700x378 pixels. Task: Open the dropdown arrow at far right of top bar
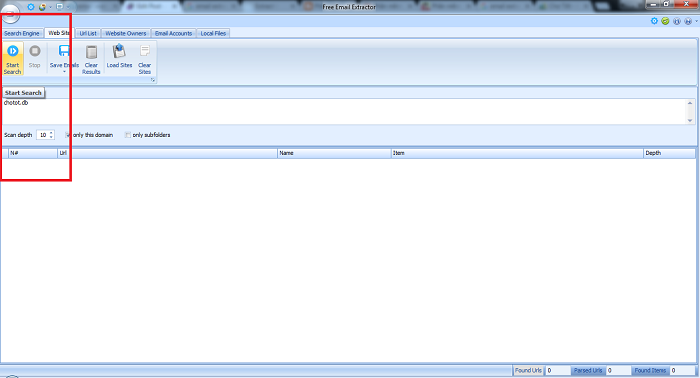[x=696, y=21]
